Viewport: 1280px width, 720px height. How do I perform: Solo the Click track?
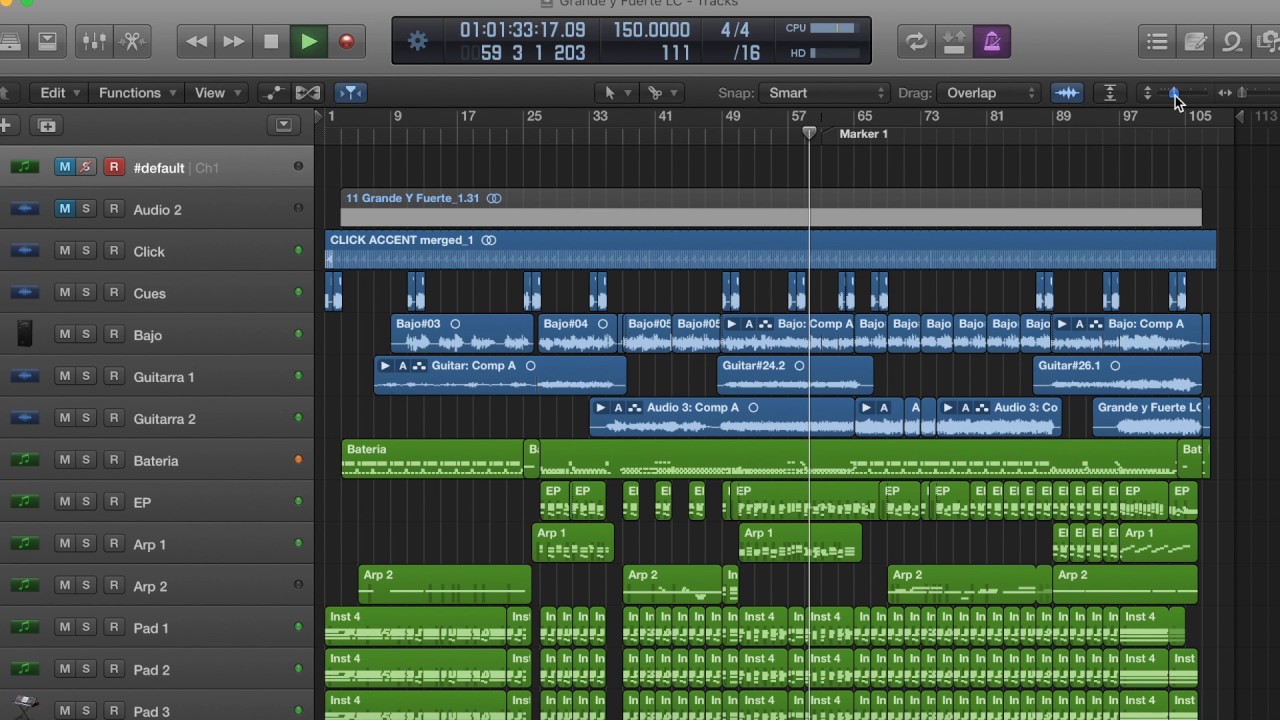point(86,251)
